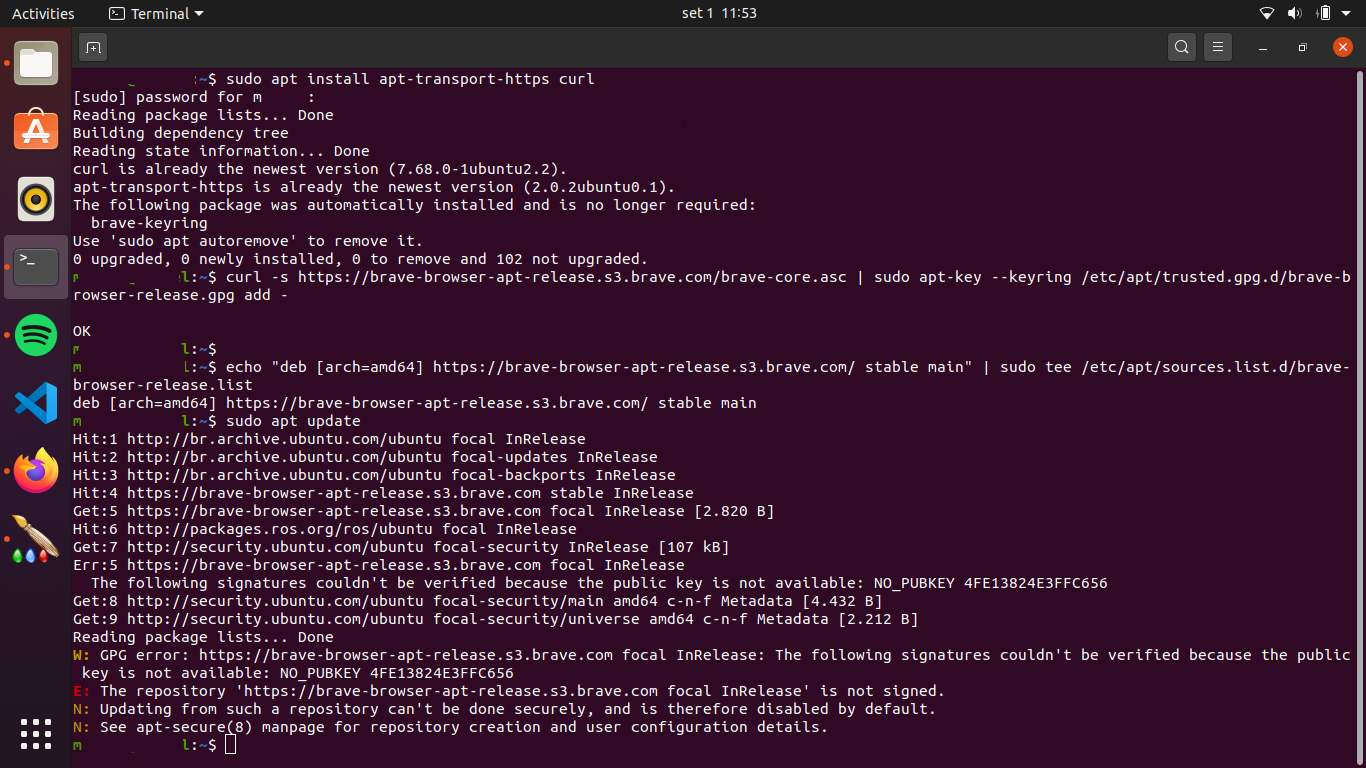The width and height of the screenshot is (1366, 768).
Task: Click the terminal vertical scrollbar
Action: pyautogui.click(x=1359, y=400)
